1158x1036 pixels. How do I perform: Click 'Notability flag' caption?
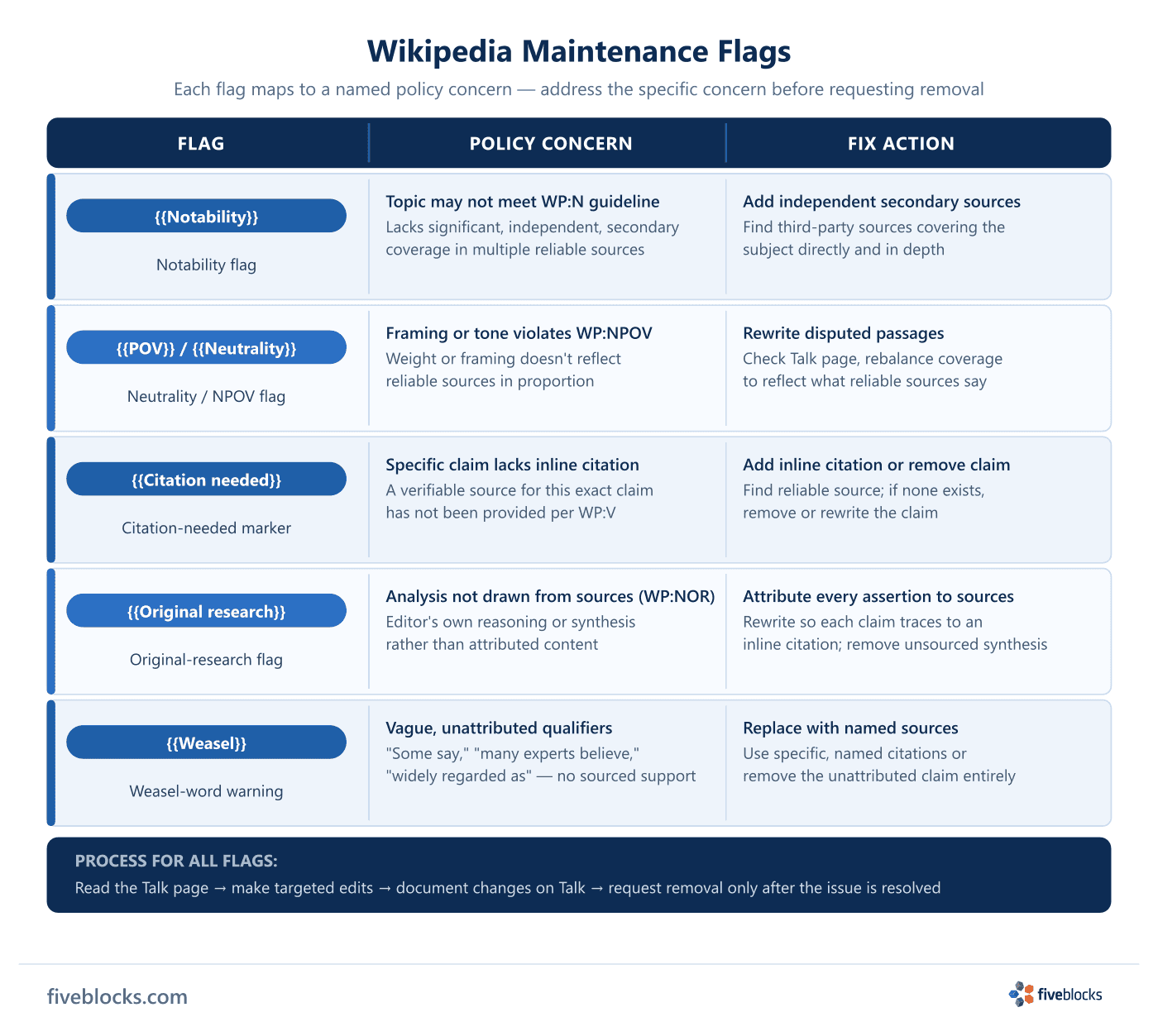coord(206,265)
